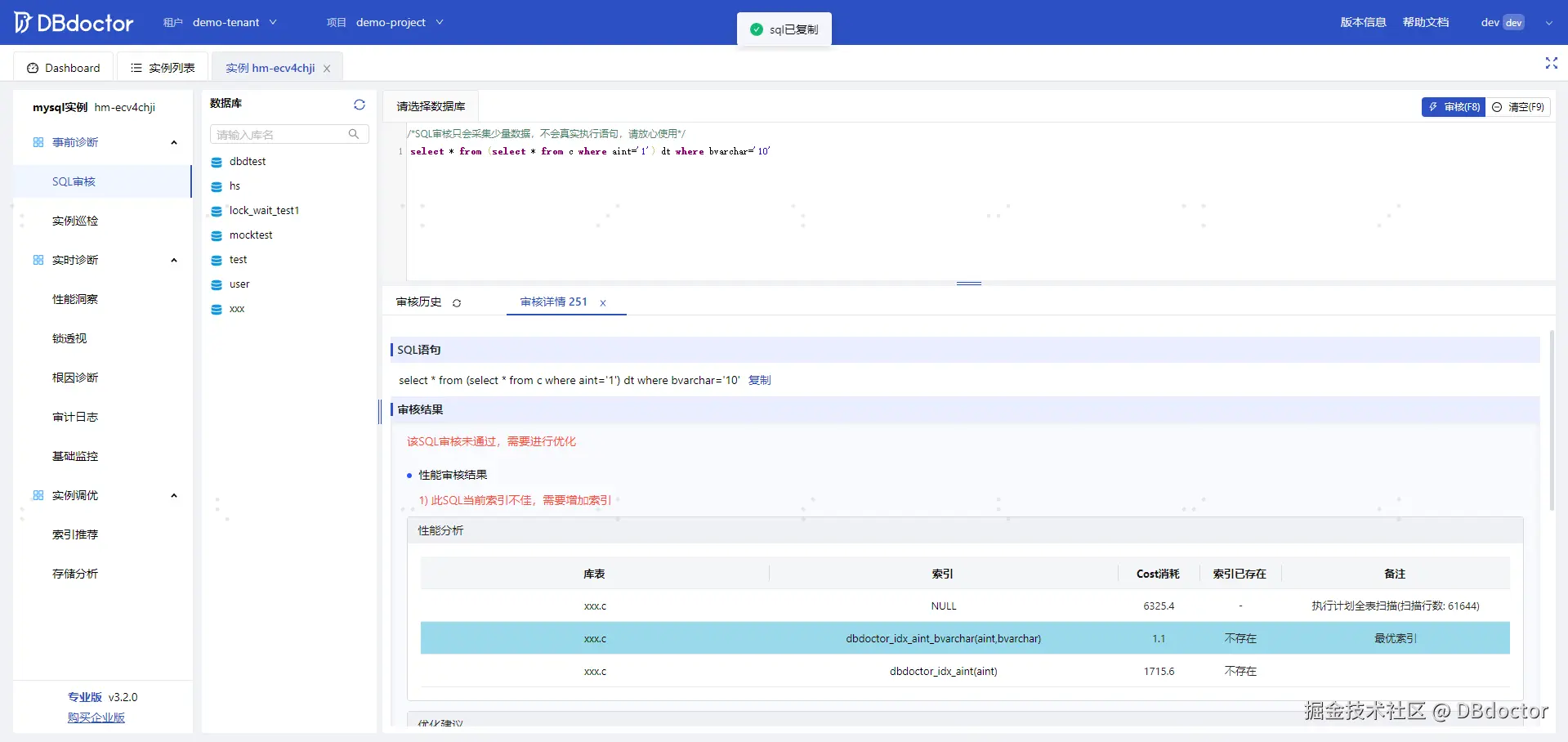Open the 购买企业版 upgrade link
1568x742 pixels.
96,717
